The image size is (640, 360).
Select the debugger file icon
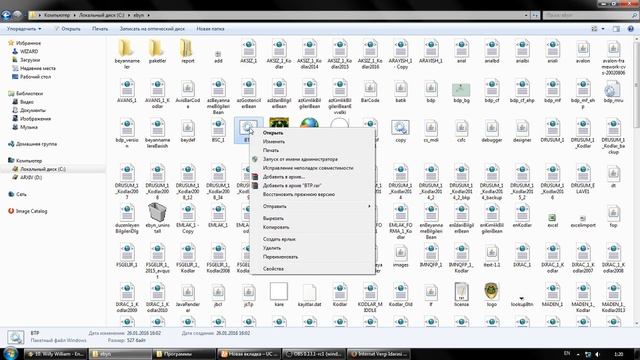[x=491, y=128]
